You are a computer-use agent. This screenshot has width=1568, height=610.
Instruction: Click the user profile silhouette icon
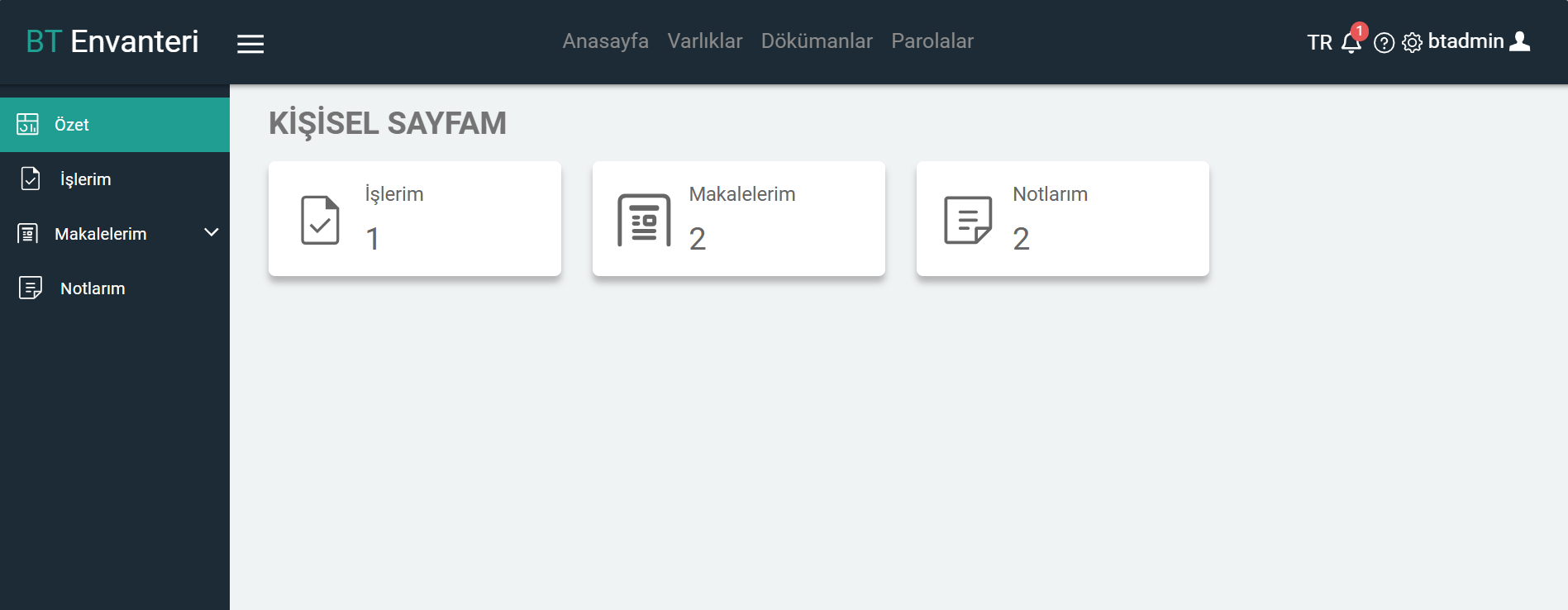point(1519,41)
